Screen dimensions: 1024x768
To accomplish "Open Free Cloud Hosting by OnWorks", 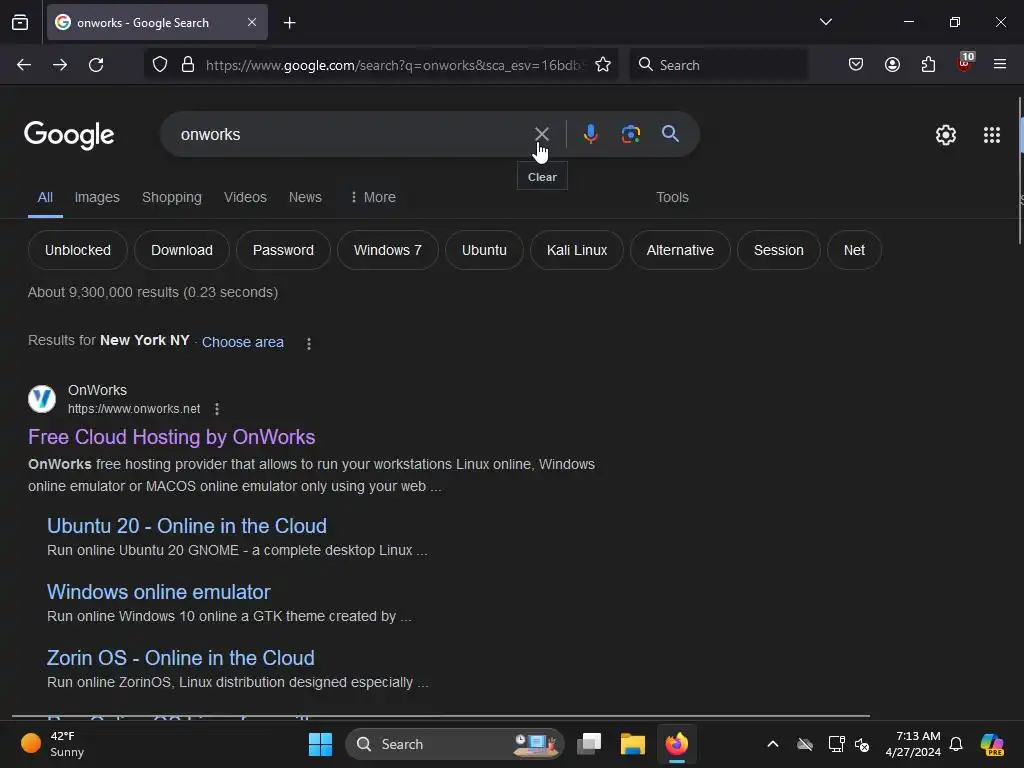I will point(172,437).
